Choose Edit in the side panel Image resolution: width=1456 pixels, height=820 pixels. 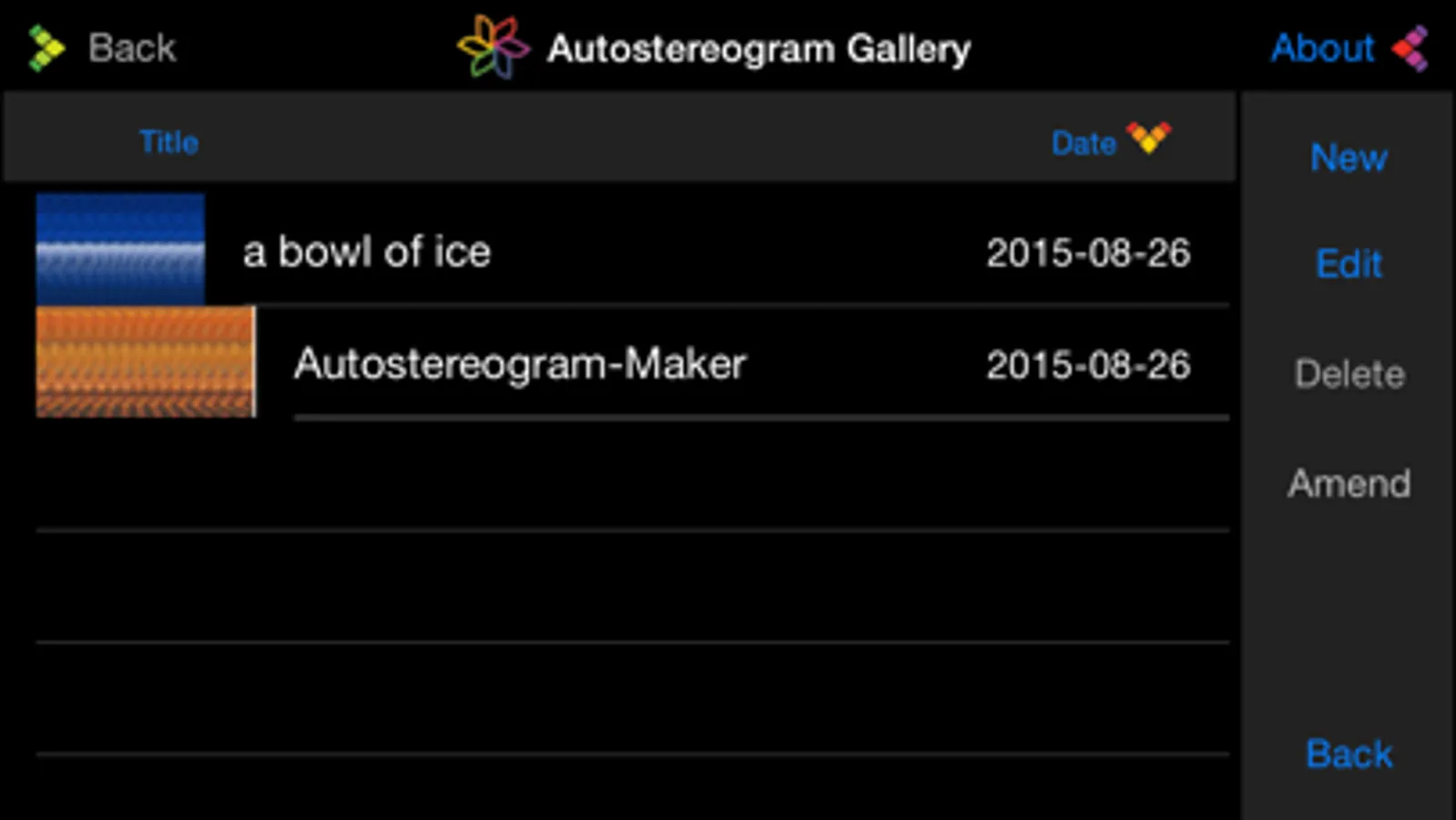[x=1349, y=264]
